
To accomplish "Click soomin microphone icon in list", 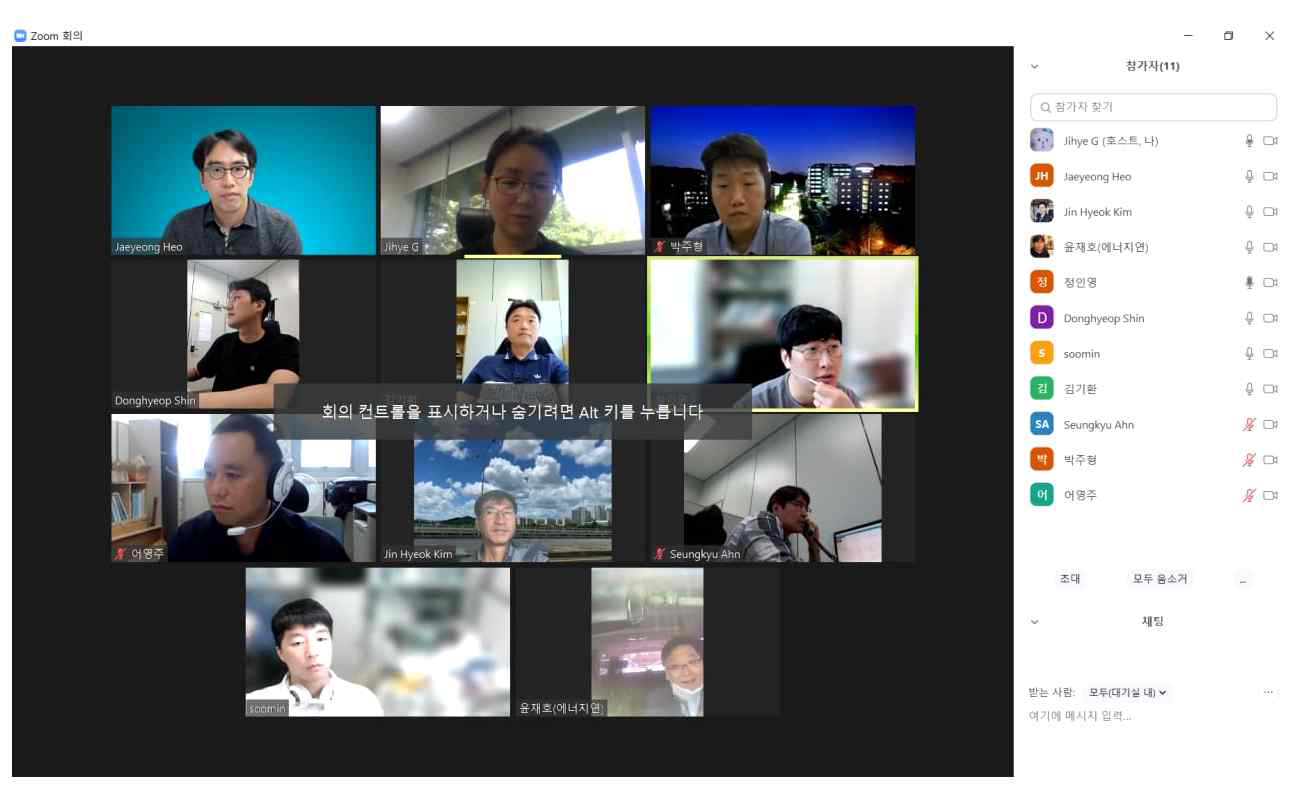I will coord(1249,353).
